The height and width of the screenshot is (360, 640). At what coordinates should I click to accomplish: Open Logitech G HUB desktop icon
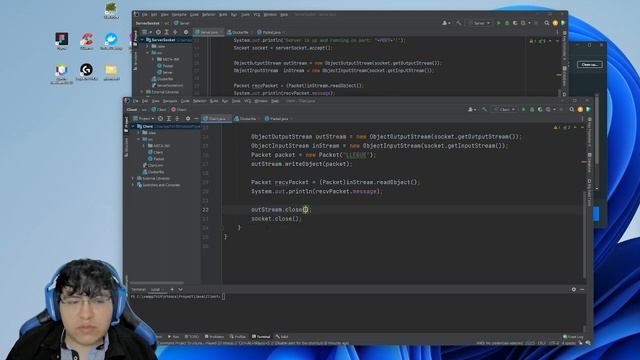86,71
